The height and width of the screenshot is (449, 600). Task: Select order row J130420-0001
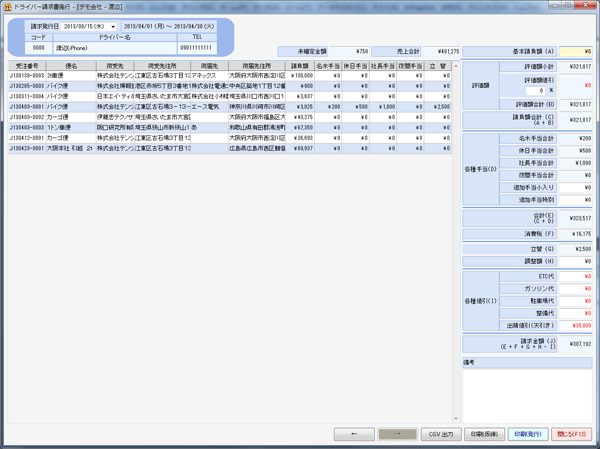22,147
